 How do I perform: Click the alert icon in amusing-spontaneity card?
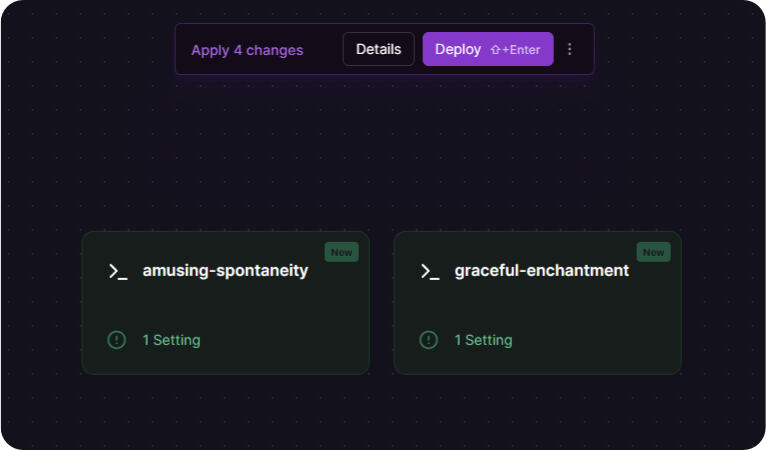[117, 340]
